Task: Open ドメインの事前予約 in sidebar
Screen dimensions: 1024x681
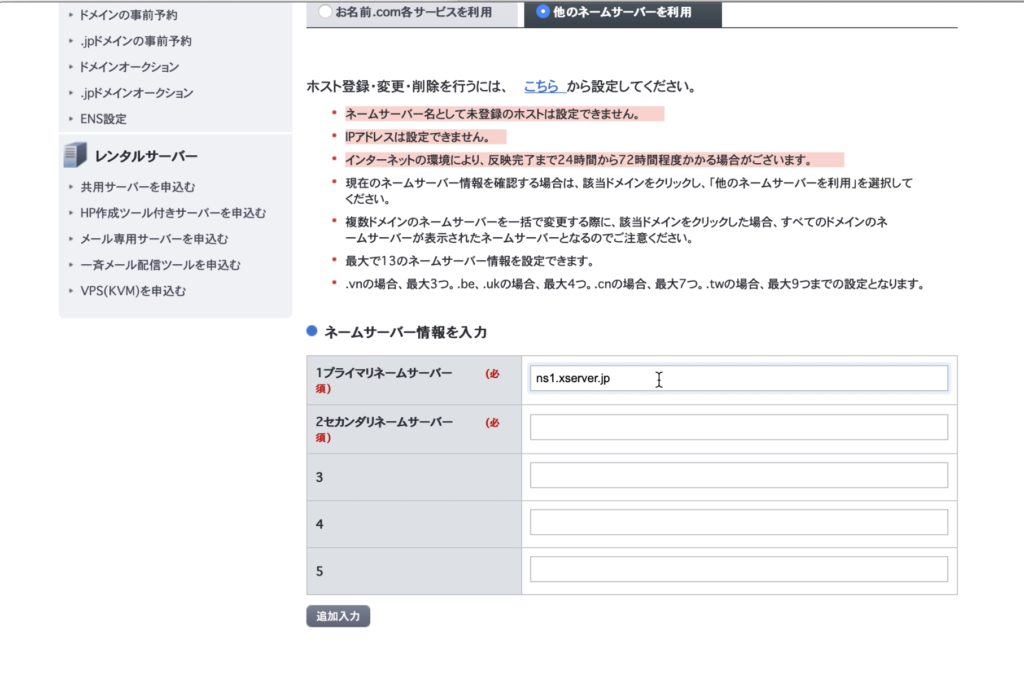Action: click(129, 15)
